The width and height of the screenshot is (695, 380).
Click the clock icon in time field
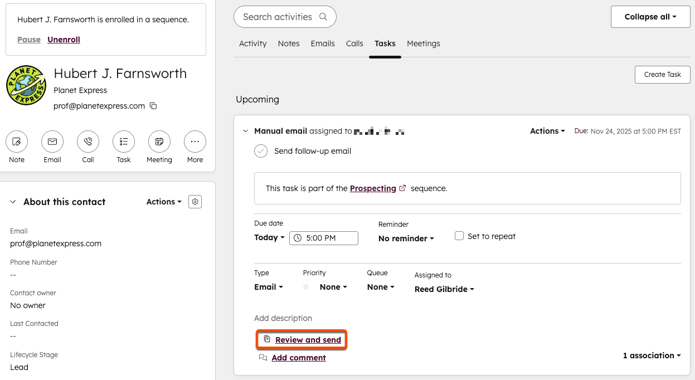[298, 238]
